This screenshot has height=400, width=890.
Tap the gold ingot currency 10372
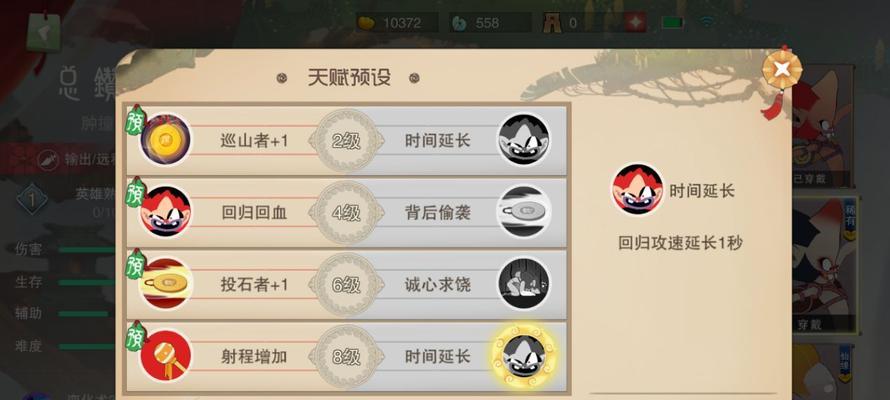[397, 23]
